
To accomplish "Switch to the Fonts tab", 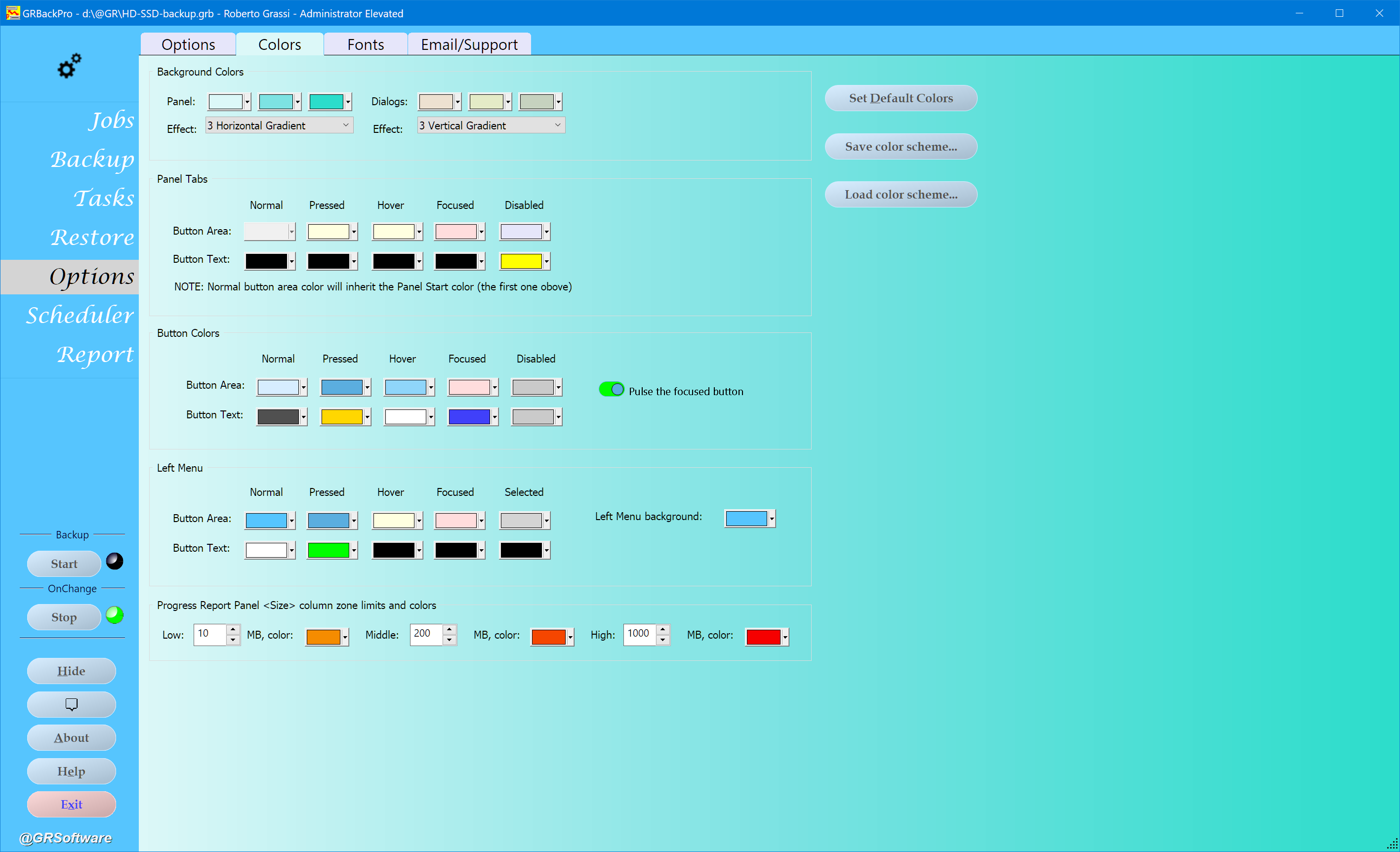I will pyautogui.click(x=366, y=44).
